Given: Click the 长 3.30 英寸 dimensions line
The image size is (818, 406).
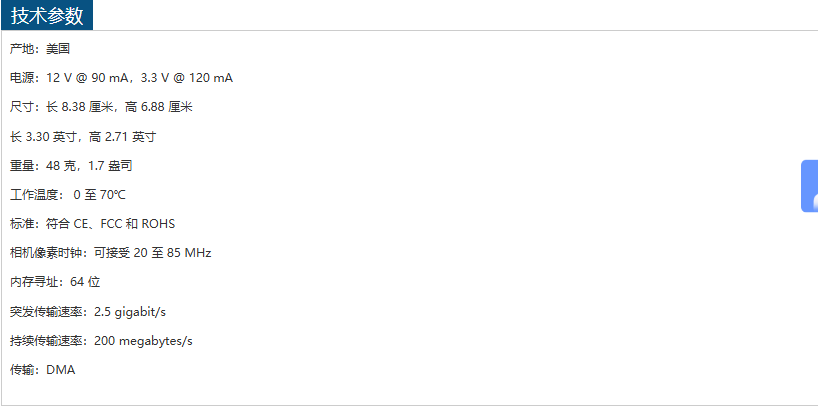Looking at the screenshot, I should click(83, 137).
